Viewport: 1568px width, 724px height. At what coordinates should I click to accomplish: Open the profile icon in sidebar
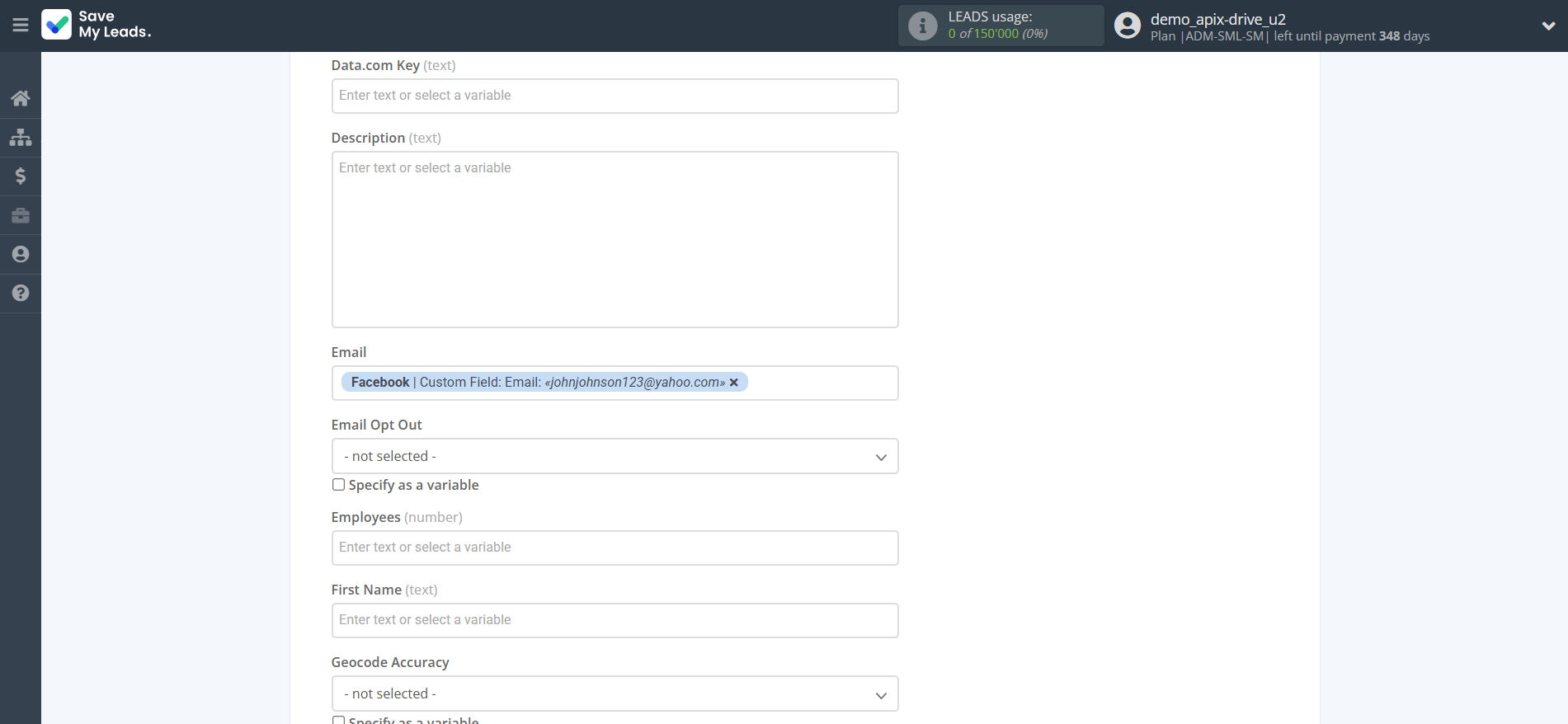(21, 254)
